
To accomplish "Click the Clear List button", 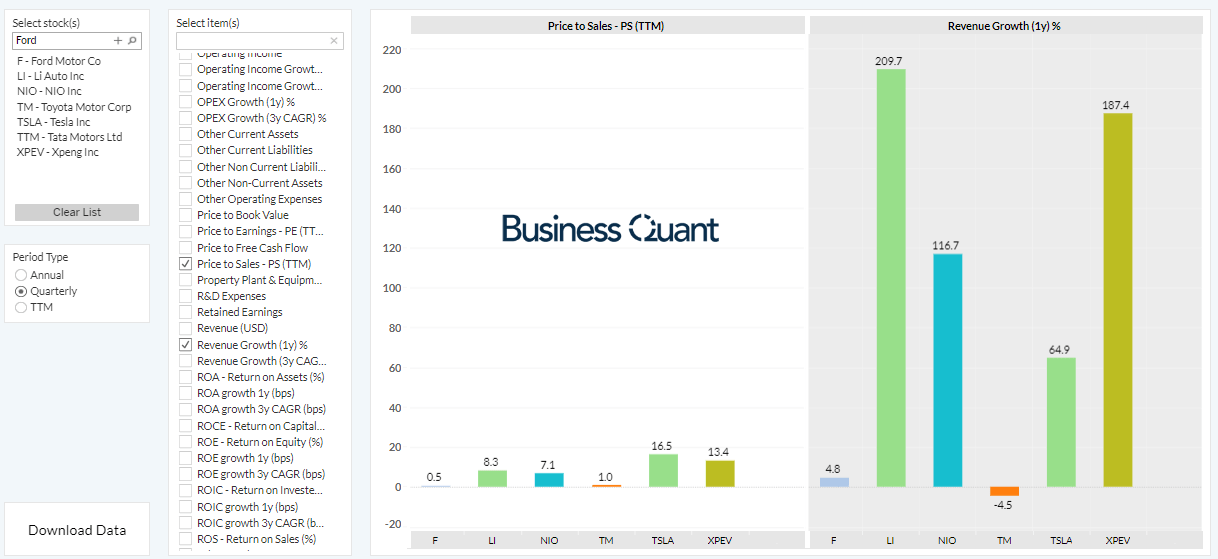I will [77, 212].
